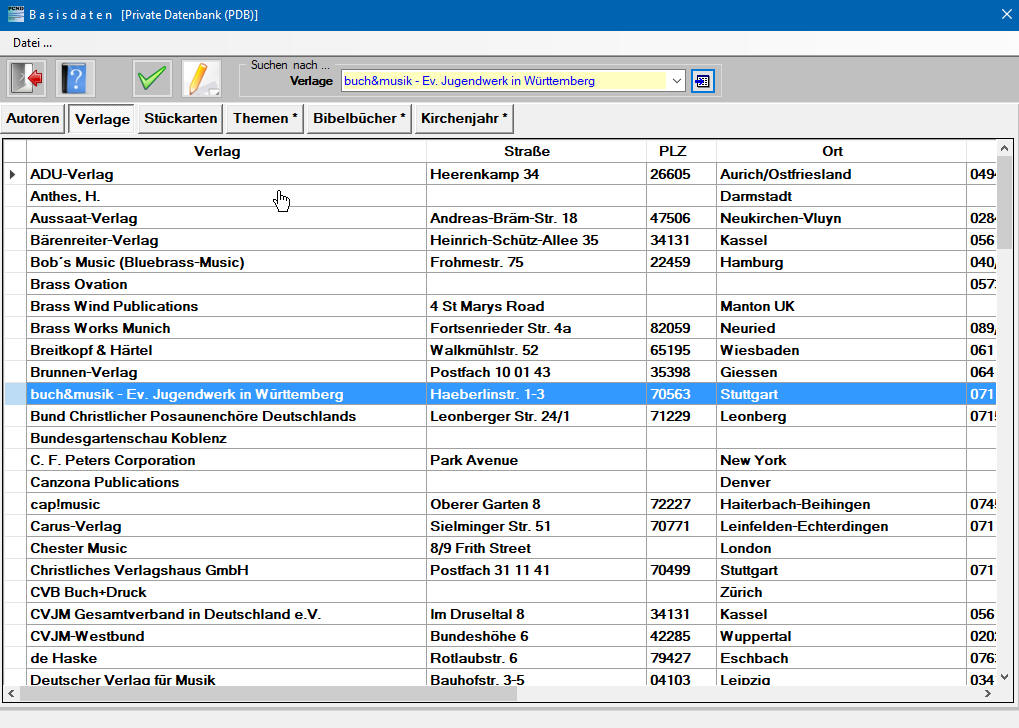Click the 8/9 Frith Street cell
Viewport: 1019px width, 728px height.
pyautogui.click(x=536, y=549)
